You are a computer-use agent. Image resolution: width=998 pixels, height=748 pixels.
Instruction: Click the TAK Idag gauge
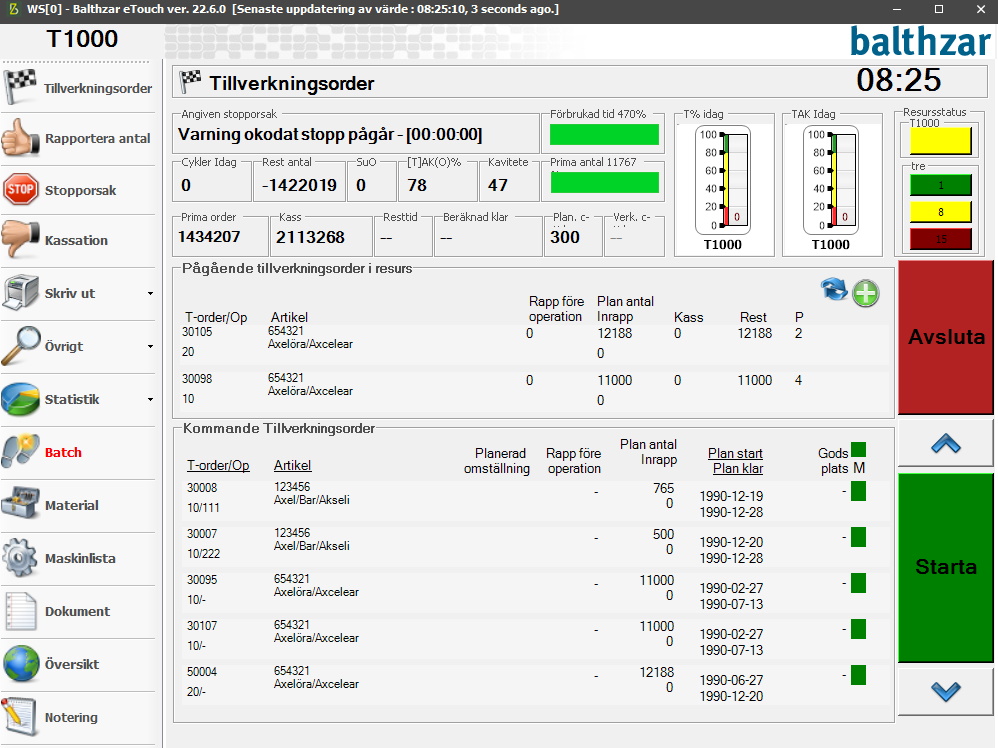click(x=831, y=180)
